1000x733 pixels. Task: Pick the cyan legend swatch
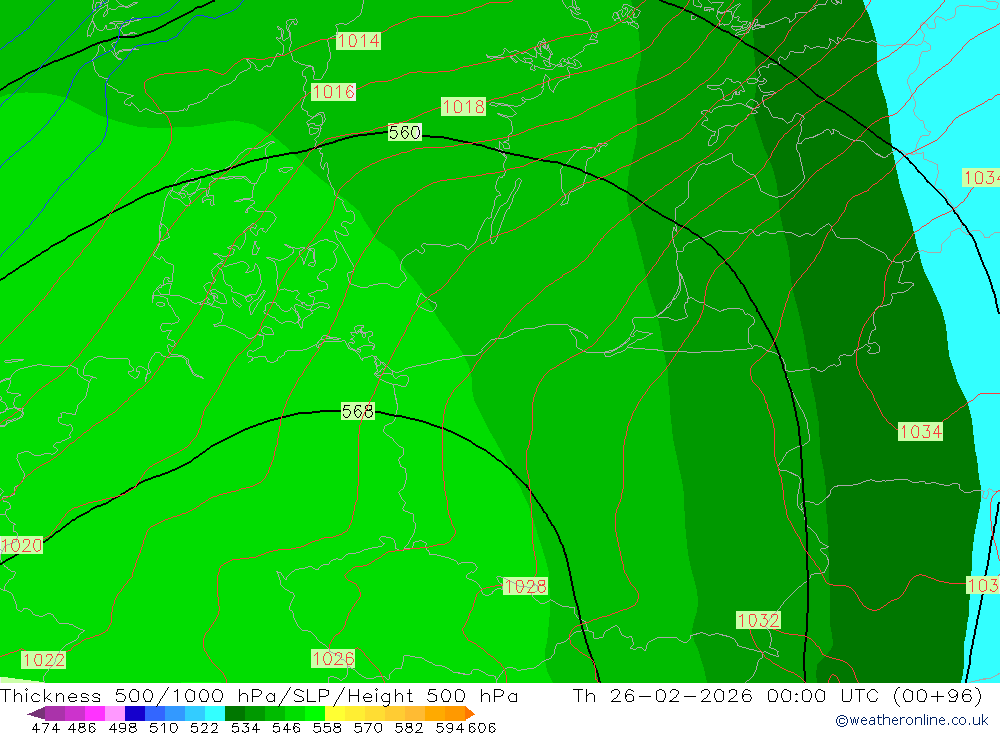tap(215, 713)
